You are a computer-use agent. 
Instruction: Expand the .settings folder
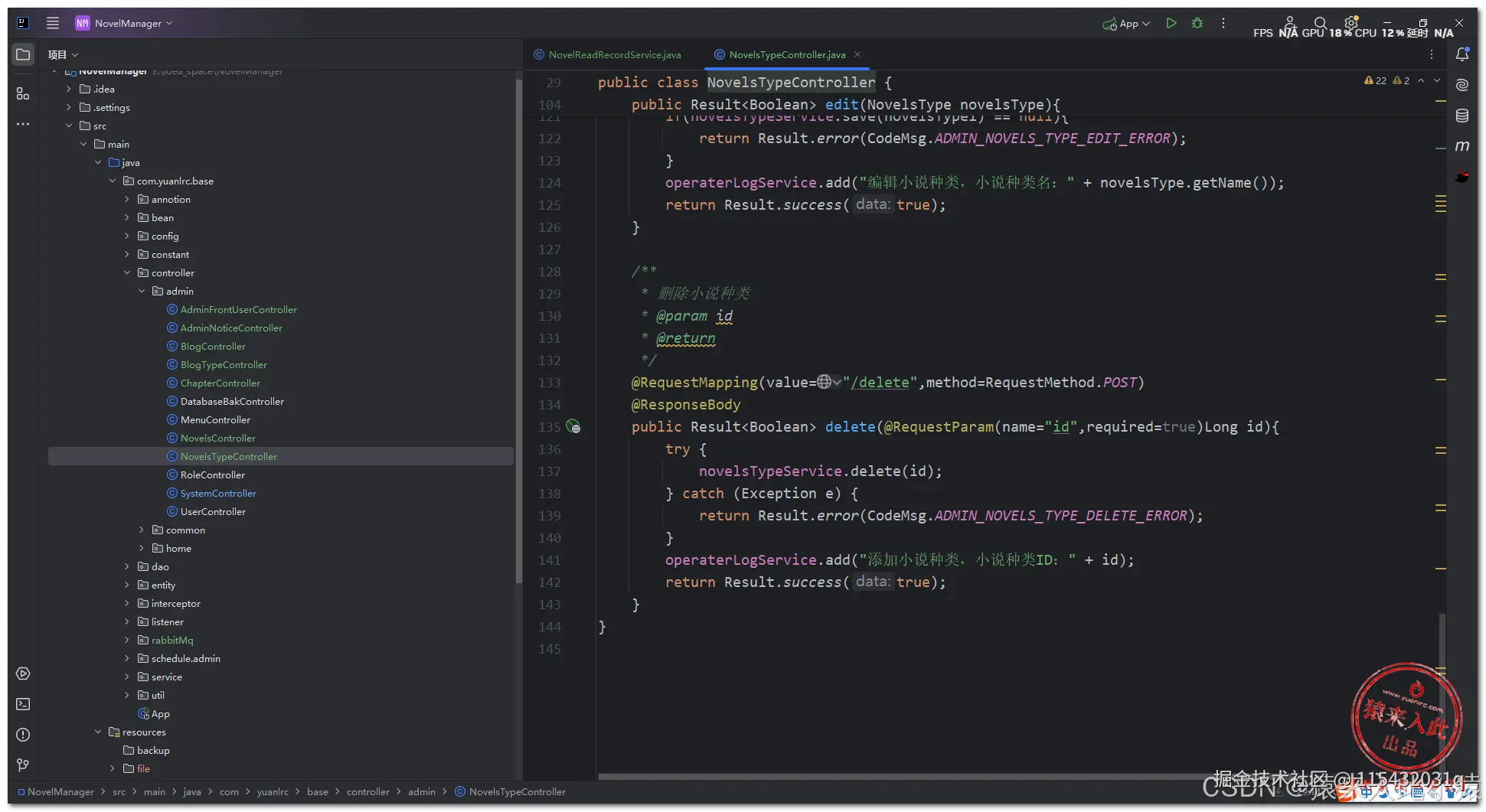[x=69, y=107]
